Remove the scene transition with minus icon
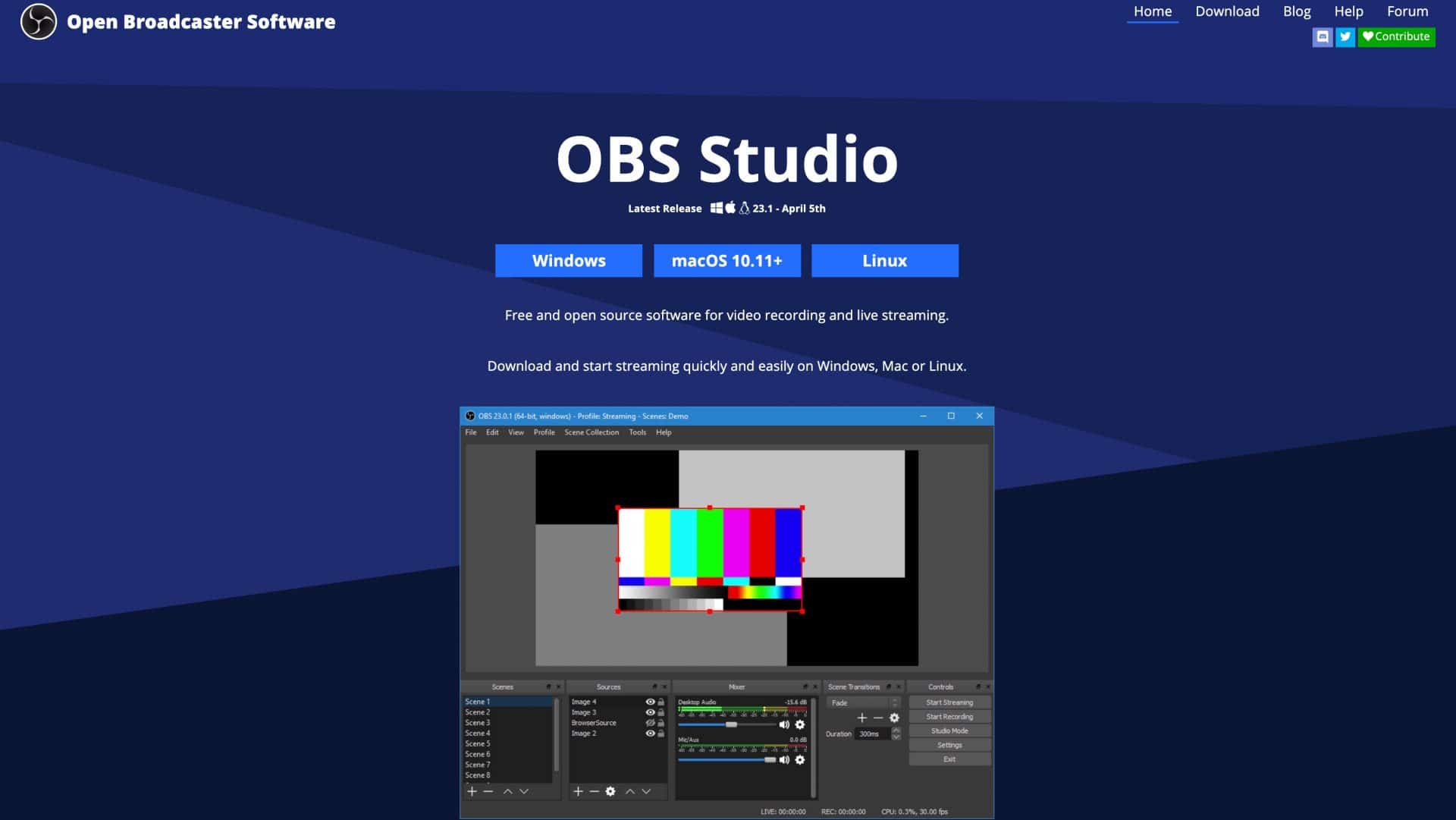This screenshot has height=820, width=1456. pyautogui.click(x=878, y=718)
